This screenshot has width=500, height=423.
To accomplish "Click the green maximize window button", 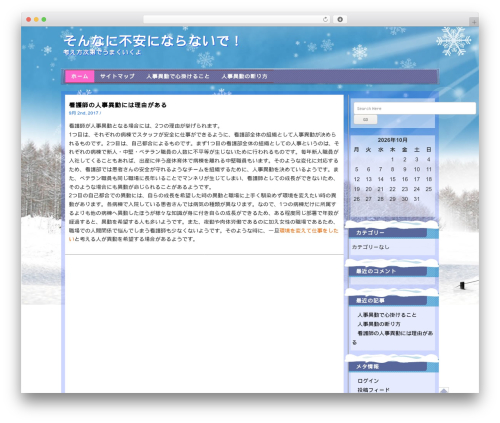I will tap(44, 19).
